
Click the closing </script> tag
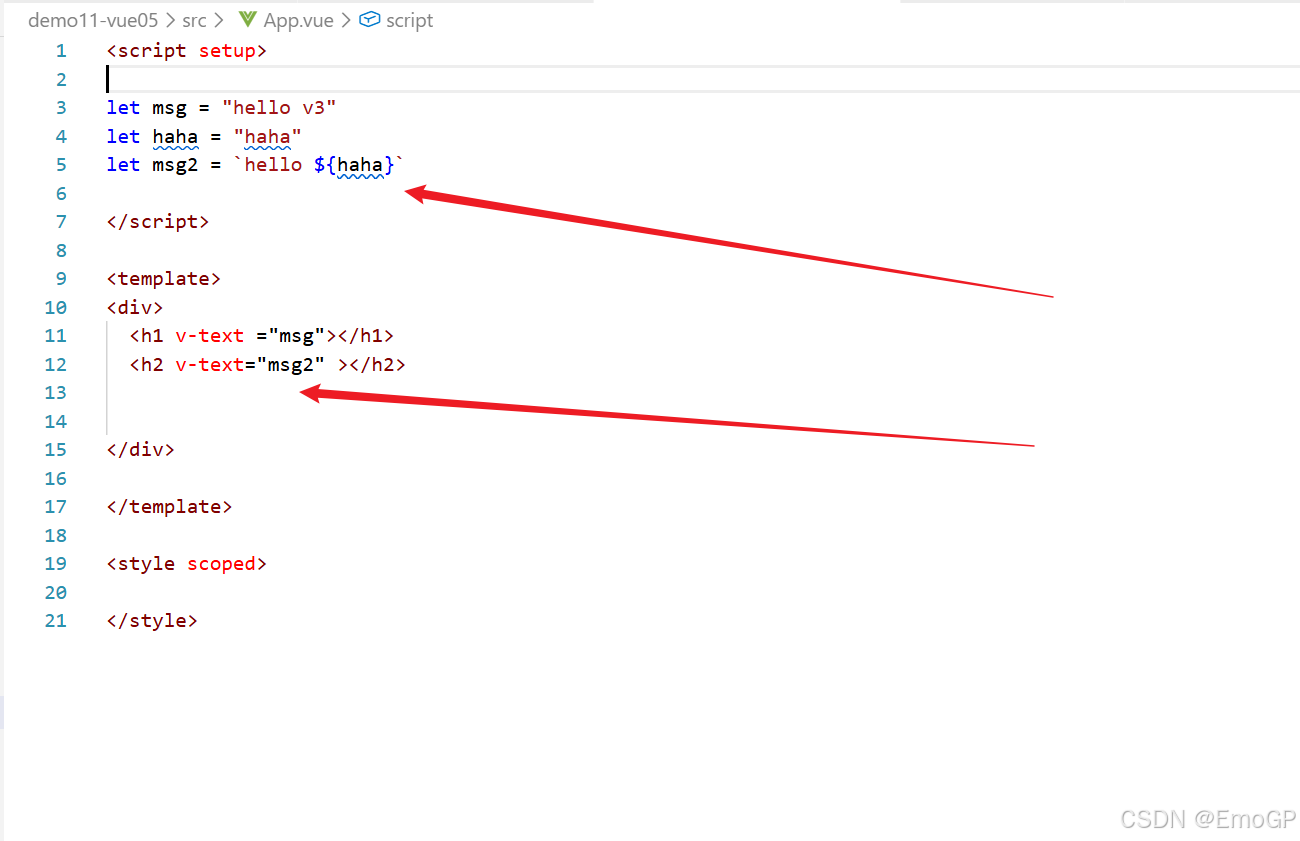(x=158, y=222)
